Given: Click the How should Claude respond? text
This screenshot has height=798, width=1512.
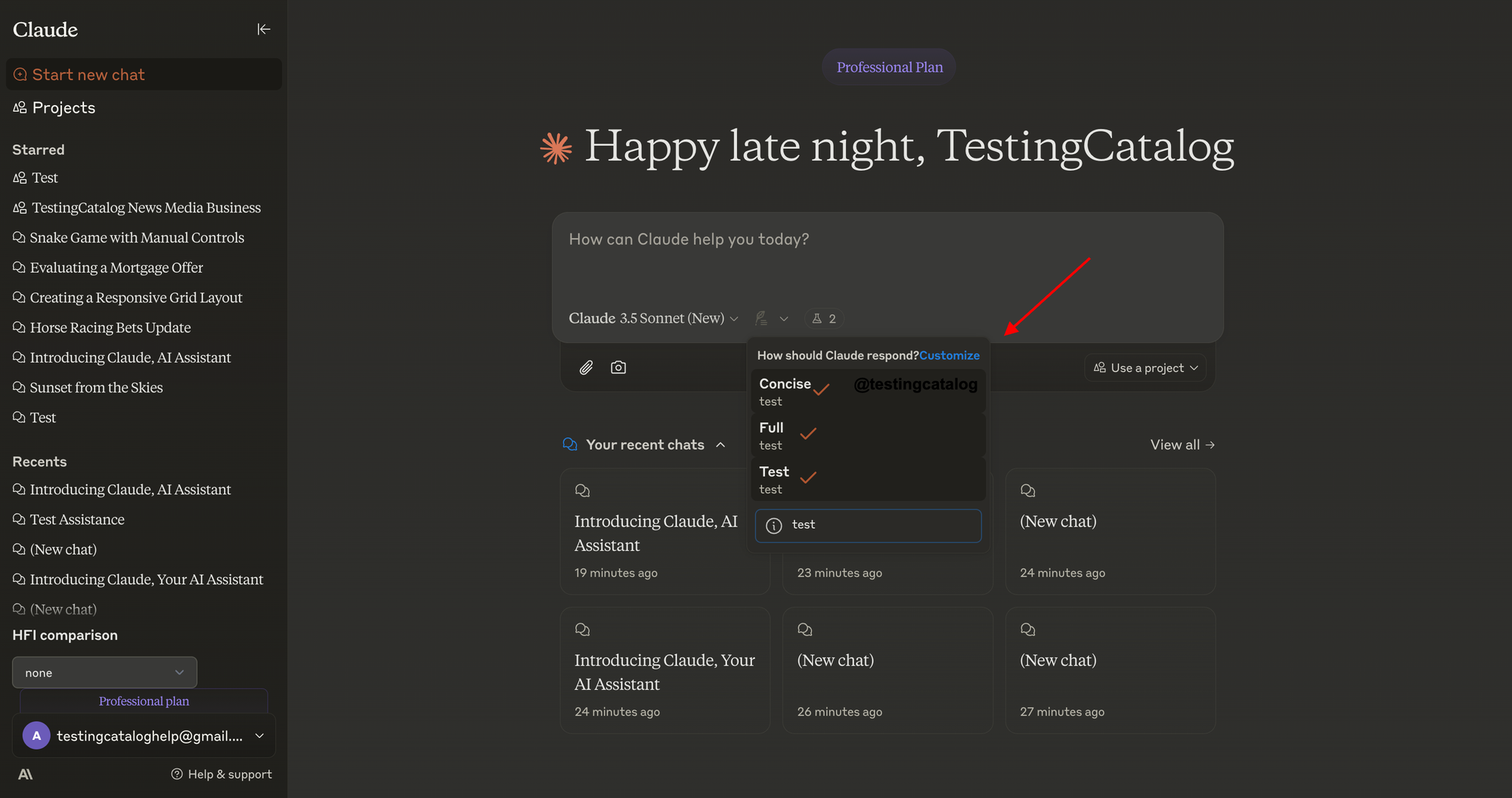Looking at the screenshot, I should pos(838,355).
